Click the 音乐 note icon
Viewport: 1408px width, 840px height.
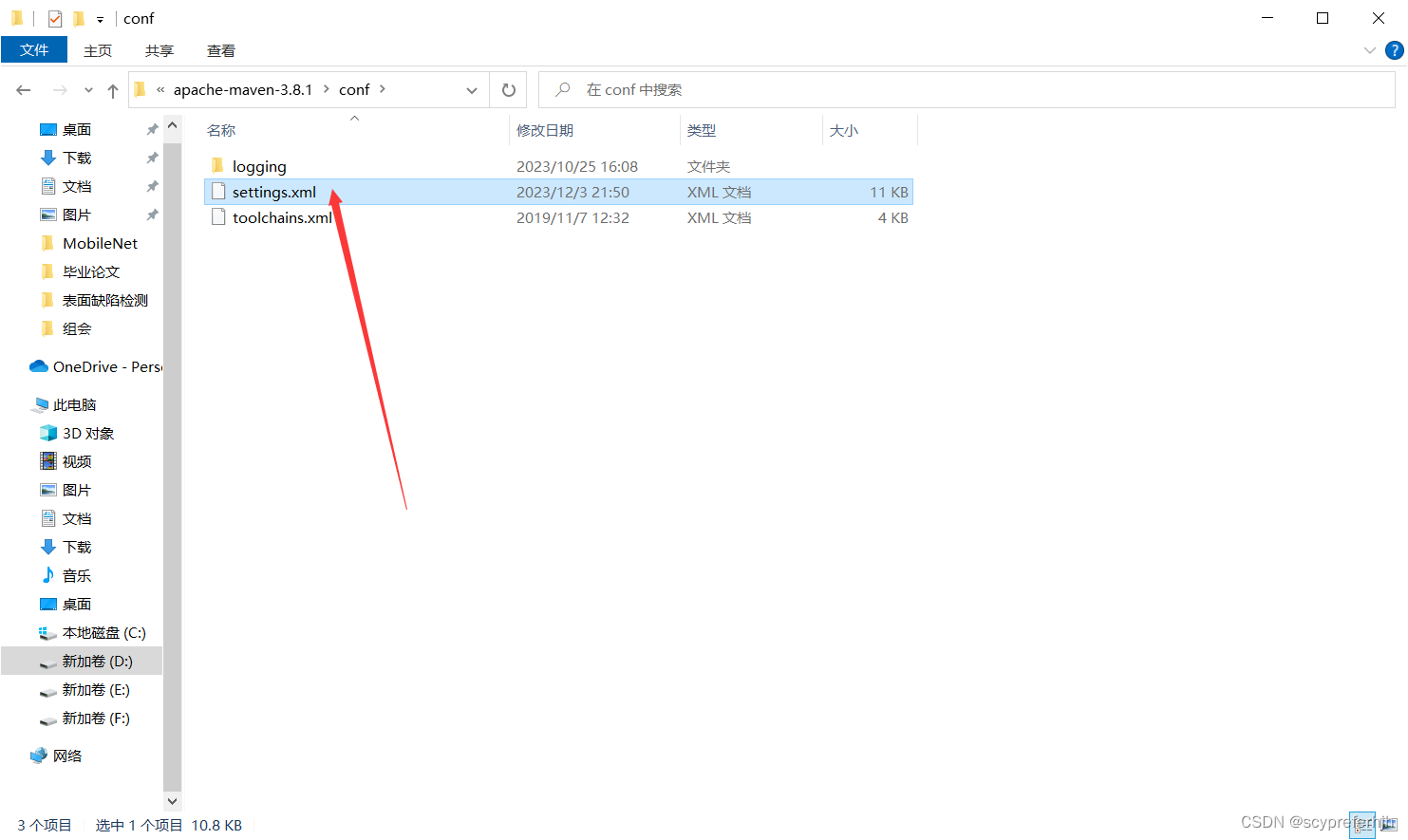pyautogui.click(x=48, y=576)
